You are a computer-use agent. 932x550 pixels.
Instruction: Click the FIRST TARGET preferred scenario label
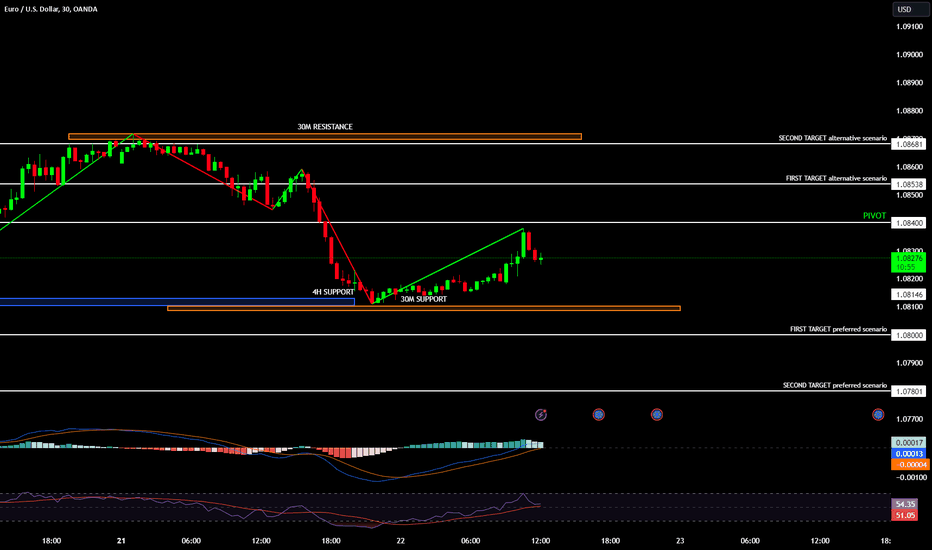pos(838,329)
